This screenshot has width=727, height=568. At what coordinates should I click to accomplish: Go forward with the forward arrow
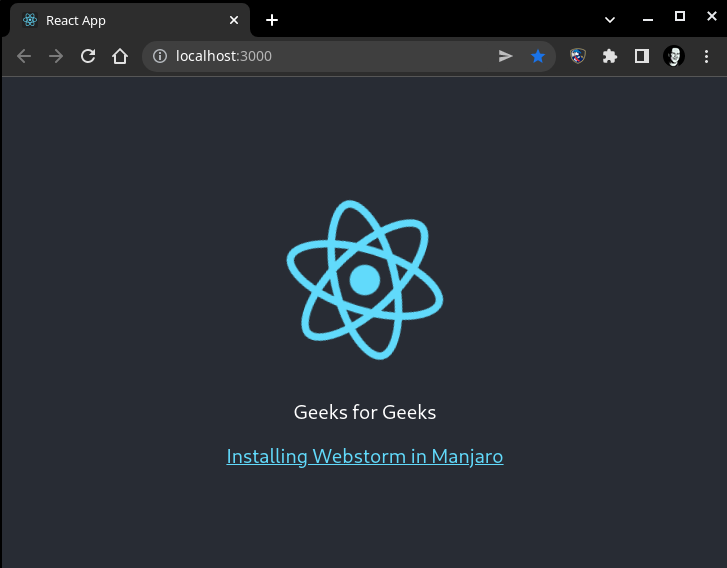[x=56, y=57]
